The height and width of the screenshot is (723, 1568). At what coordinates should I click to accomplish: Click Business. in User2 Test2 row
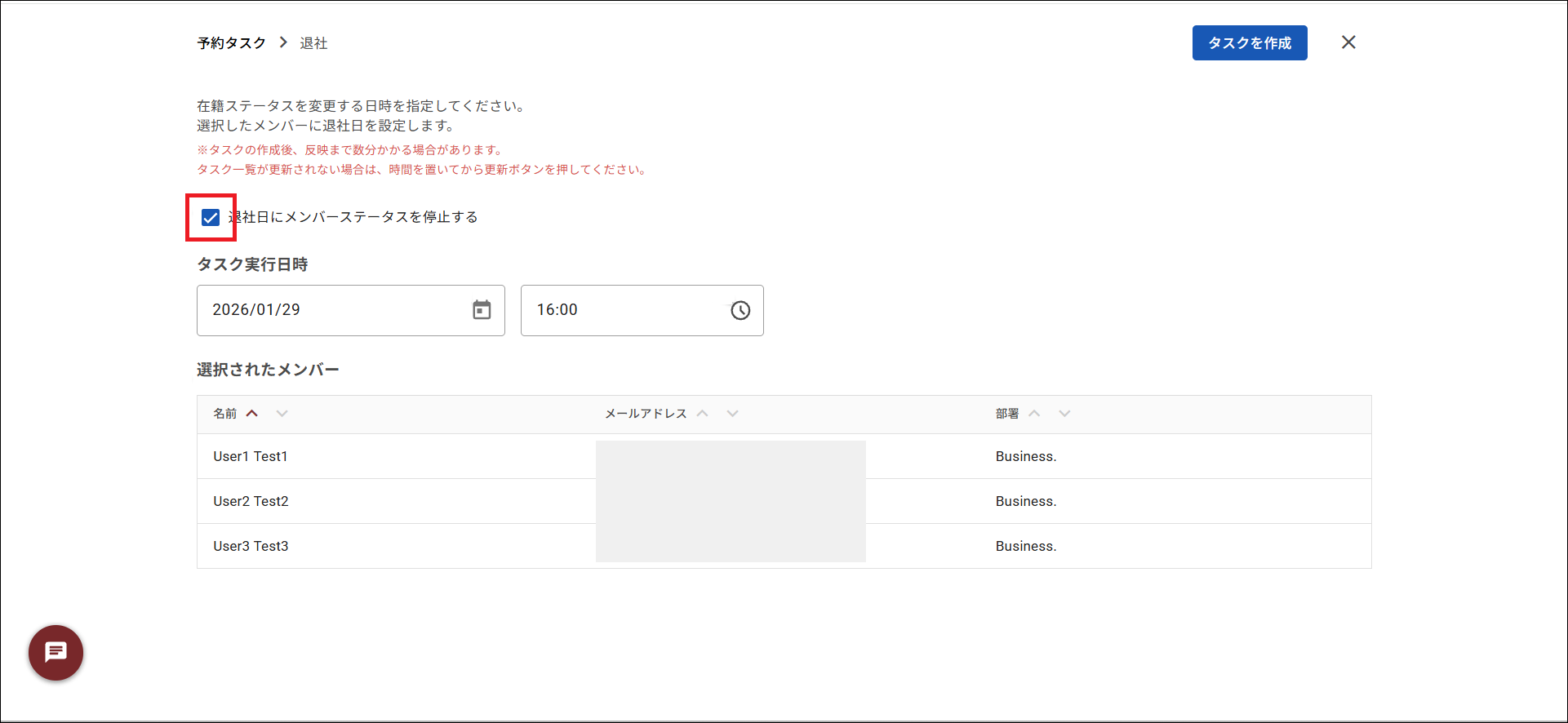click(1026, 501)
